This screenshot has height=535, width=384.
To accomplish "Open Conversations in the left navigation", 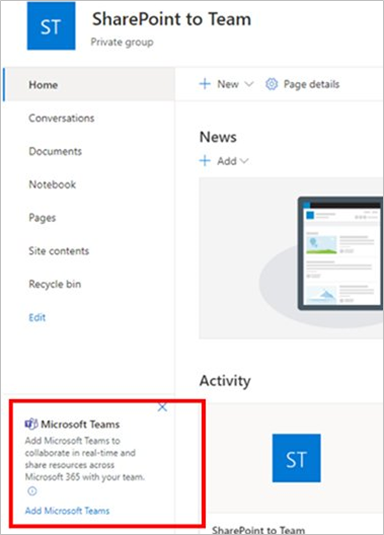I will click(x=61, y=118).
